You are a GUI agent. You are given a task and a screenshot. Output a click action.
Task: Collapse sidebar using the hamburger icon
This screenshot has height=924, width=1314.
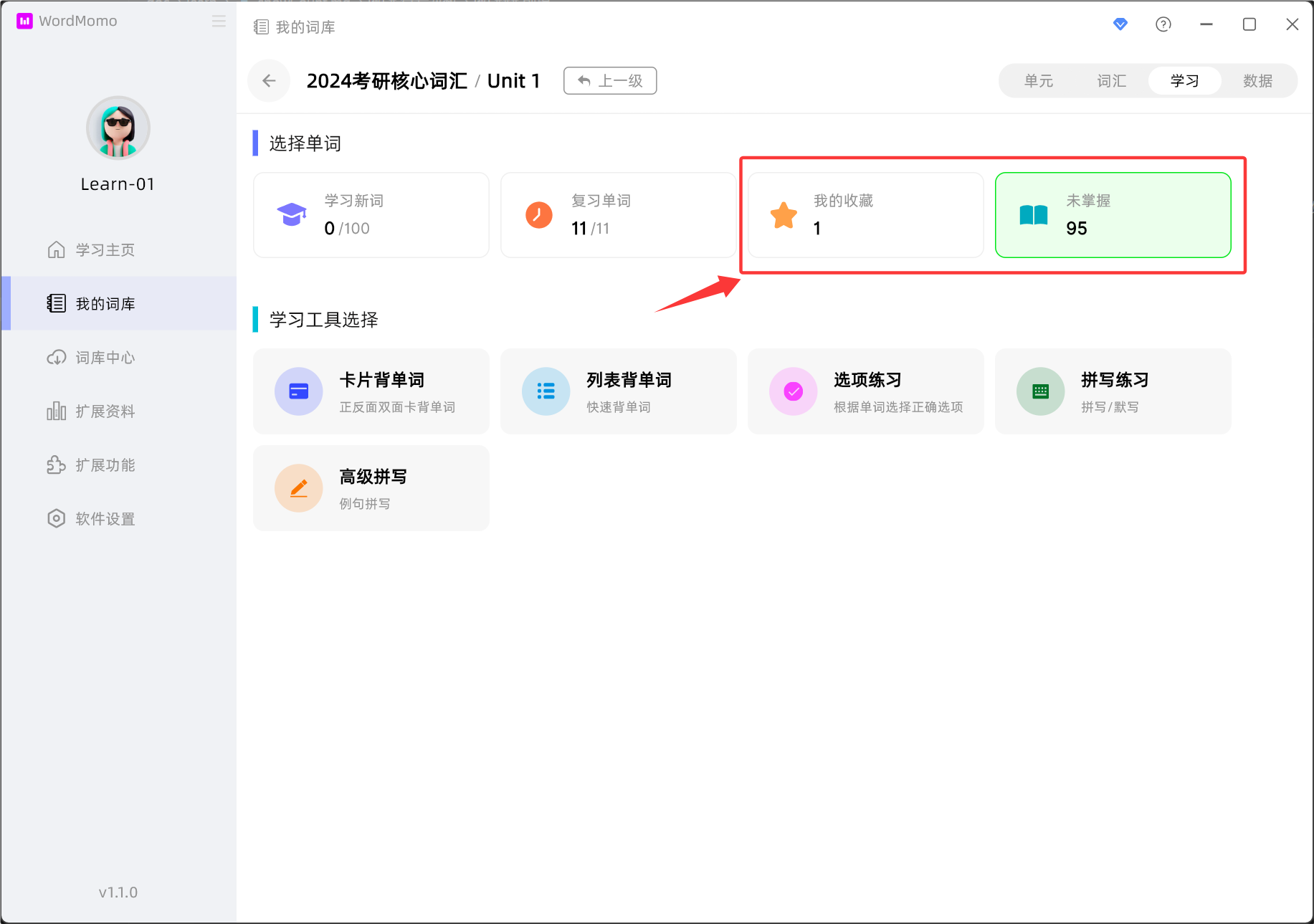click(x=219, y=22)
